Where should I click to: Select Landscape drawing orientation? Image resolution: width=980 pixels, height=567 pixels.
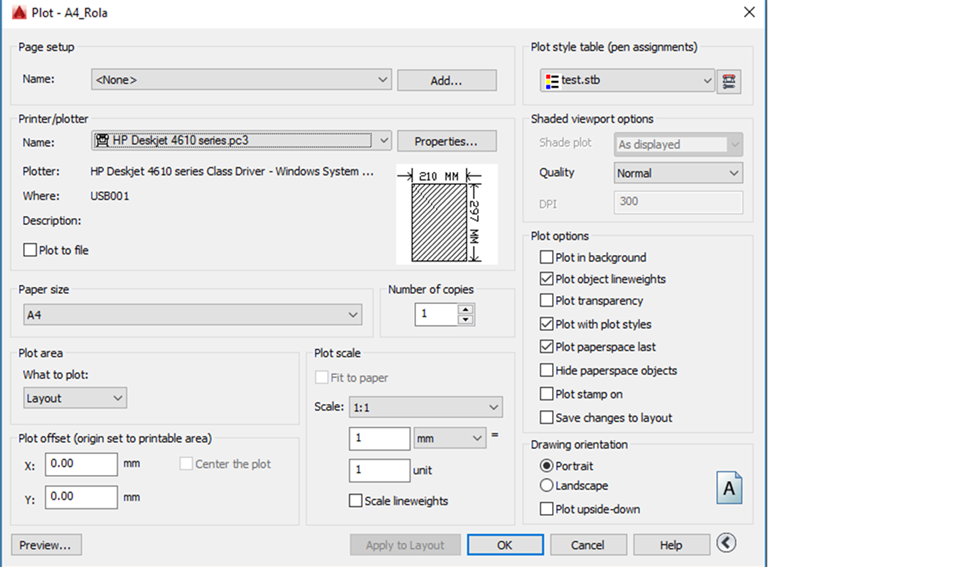coord(547,486)
